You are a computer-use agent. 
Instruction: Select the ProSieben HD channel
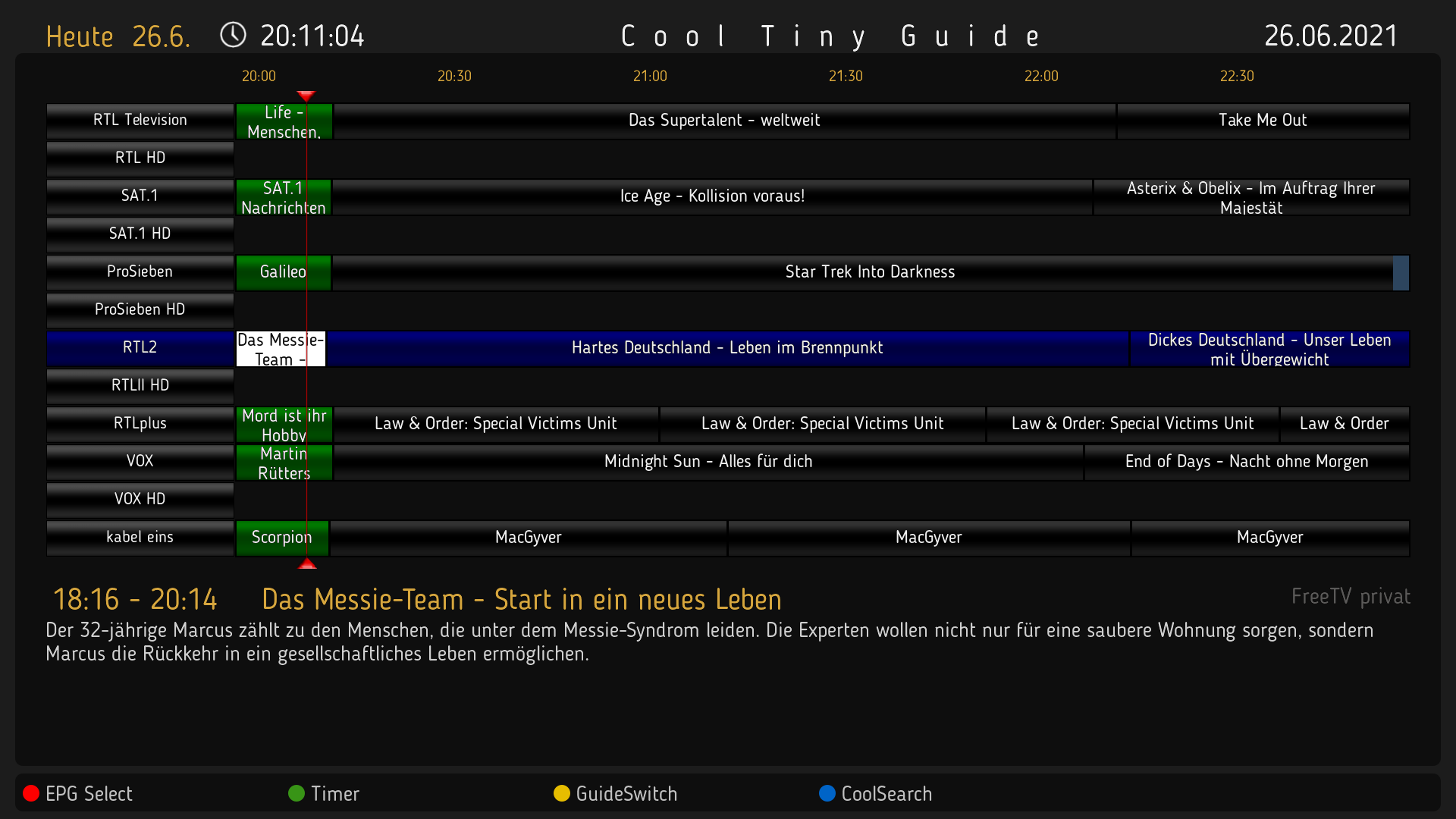140,310
